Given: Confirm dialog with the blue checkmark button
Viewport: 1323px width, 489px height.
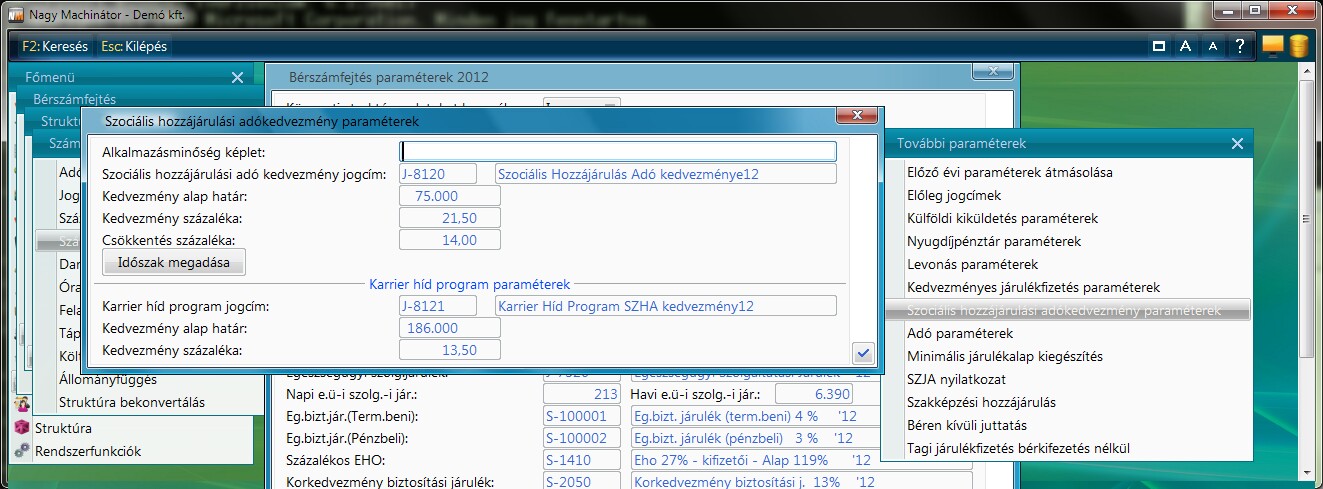Looking at the screenshot, I should [x=863, y=352].
